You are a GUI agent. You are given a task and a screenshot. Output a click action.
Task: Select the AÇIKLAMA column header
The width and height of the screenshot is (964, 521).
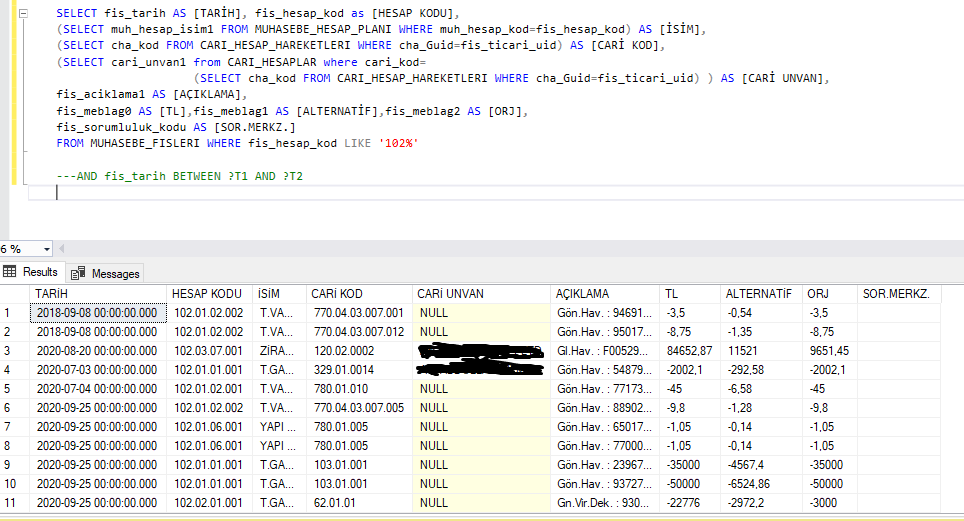(605, 294)
